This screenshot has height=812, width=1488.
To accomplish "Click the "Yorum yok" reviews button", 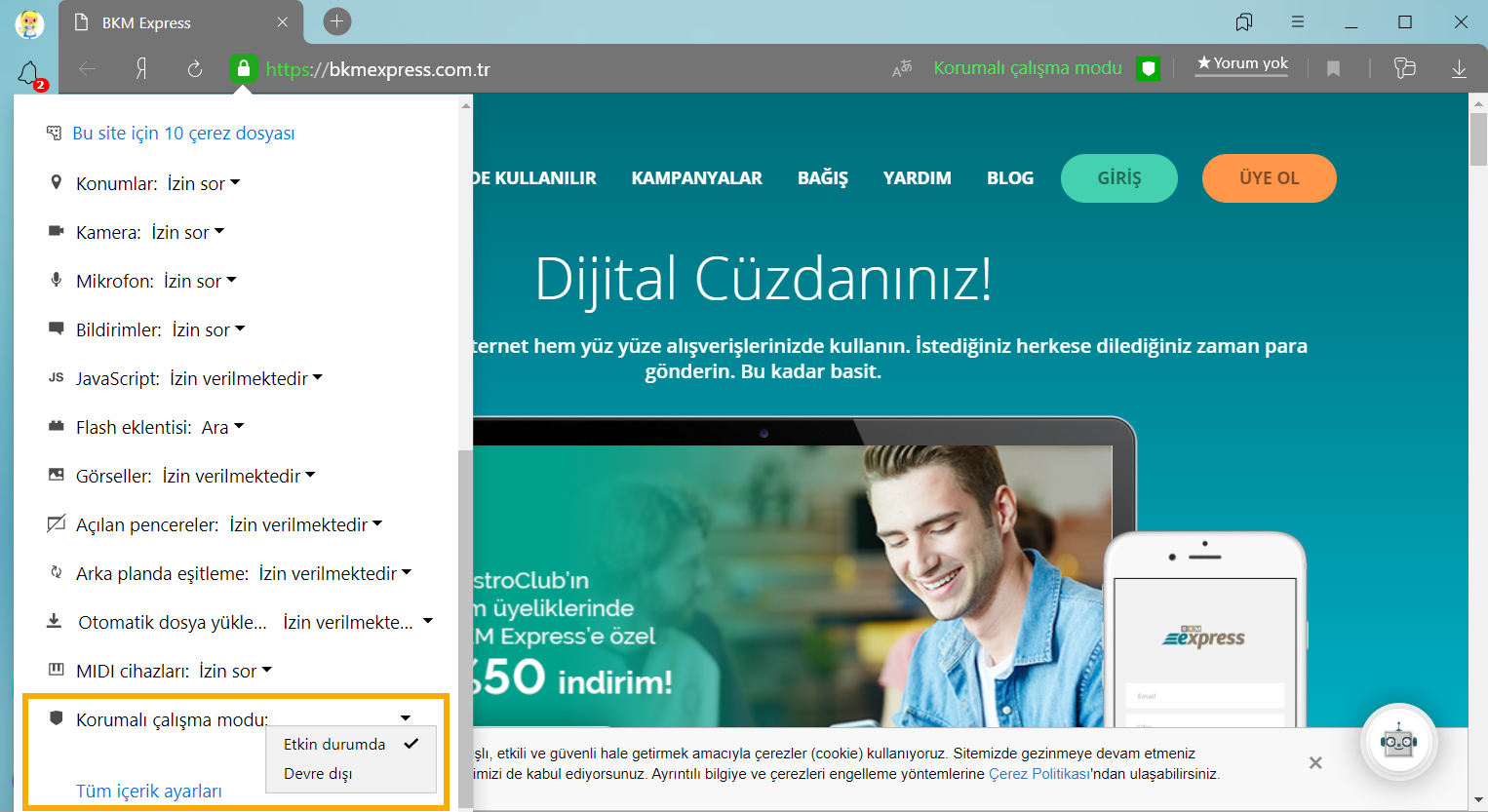I will point(1242,64).
